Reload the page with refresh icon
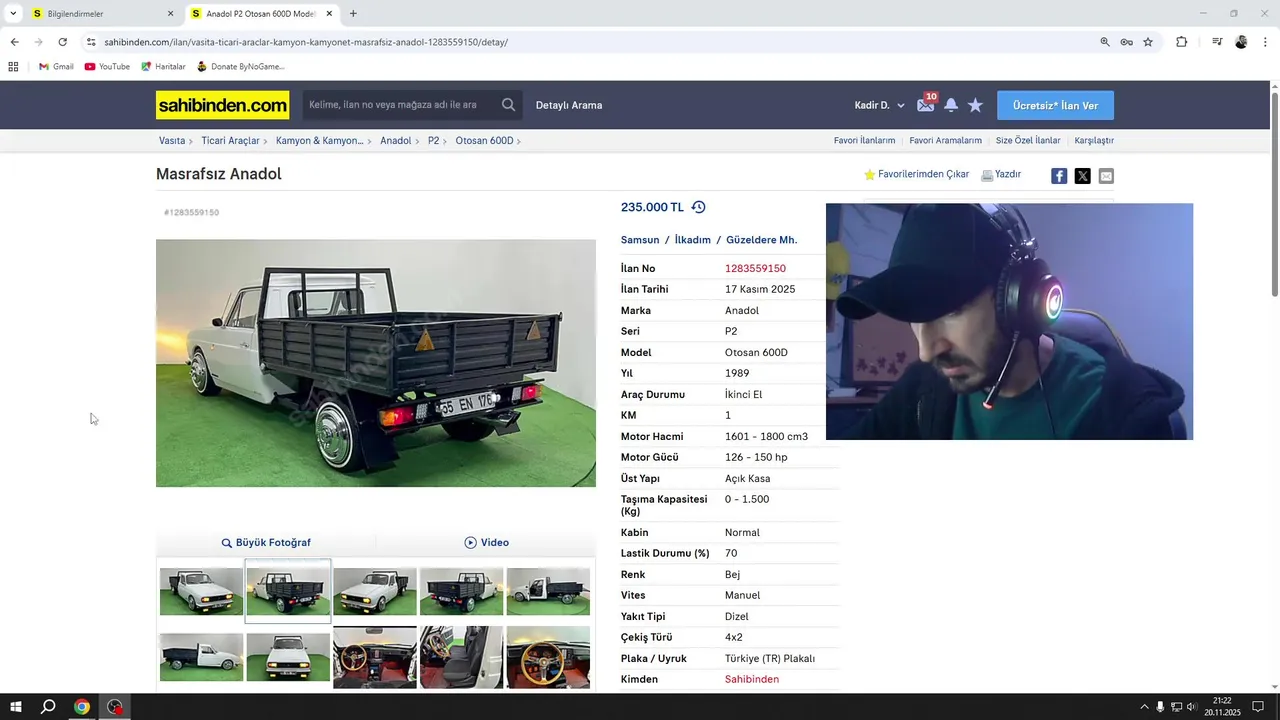Screen dimensions: 1280x720 pos(62,42)
